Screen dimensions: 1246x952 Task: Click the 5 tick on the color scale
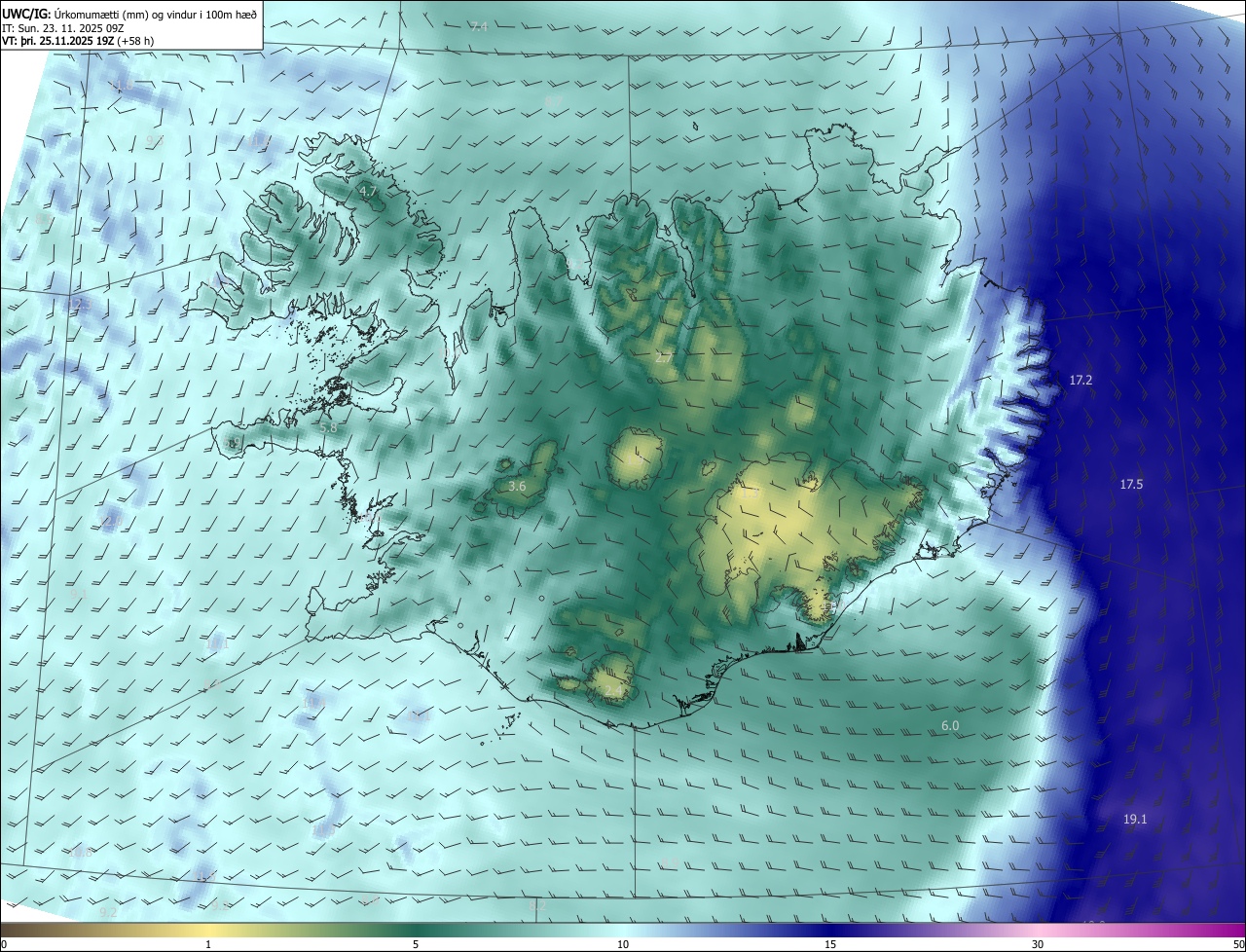coord(416,944)
